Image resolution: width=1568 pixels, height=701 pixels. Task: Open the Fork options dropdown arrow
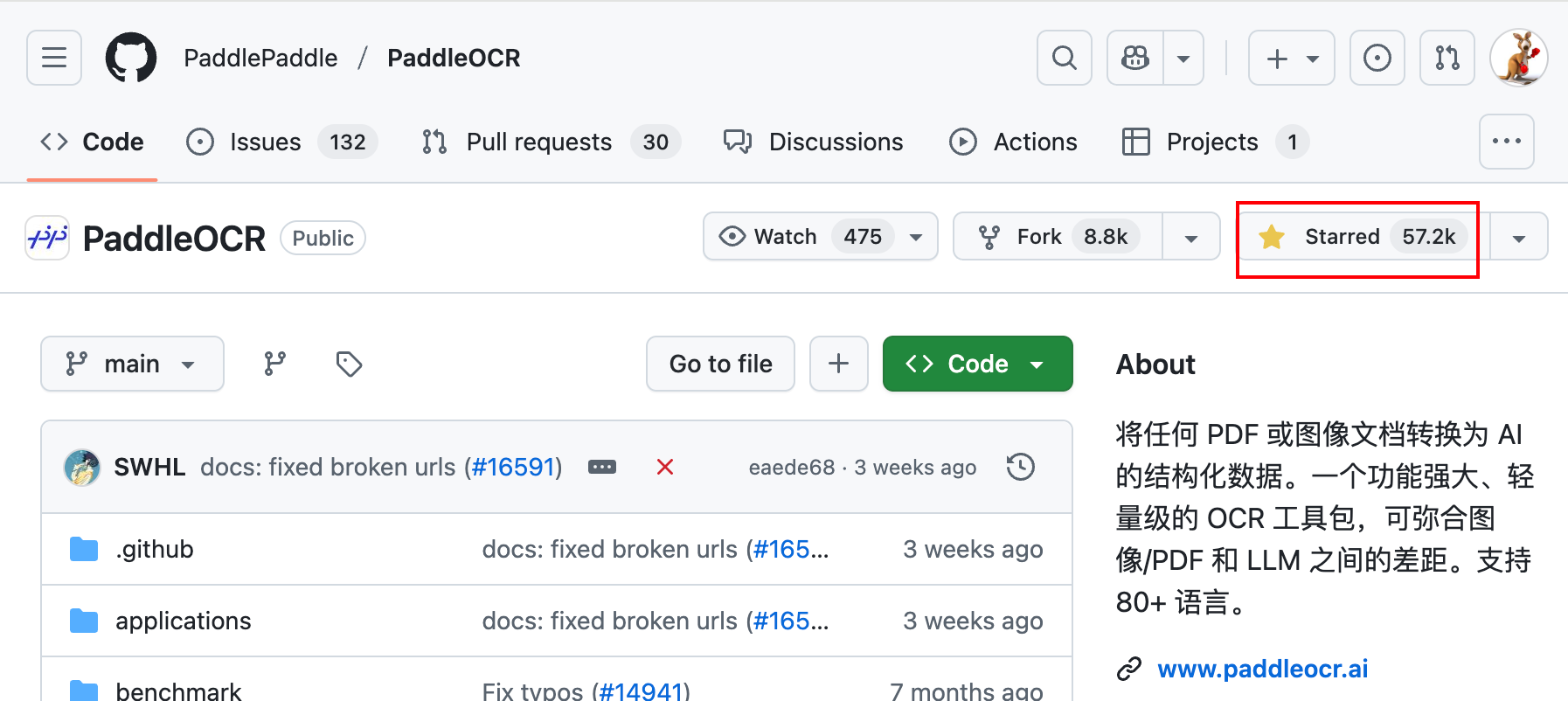click(x=1190, y=237)
